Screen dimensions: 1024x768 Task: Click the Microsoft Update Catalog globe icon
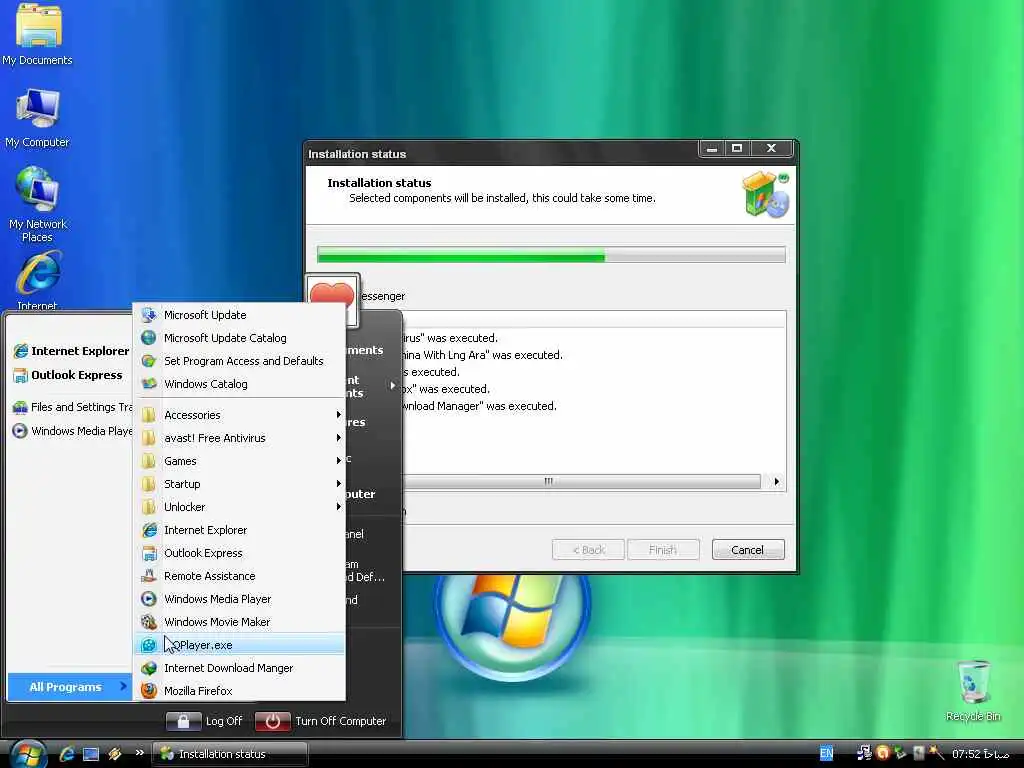click(x=149, y=338)
